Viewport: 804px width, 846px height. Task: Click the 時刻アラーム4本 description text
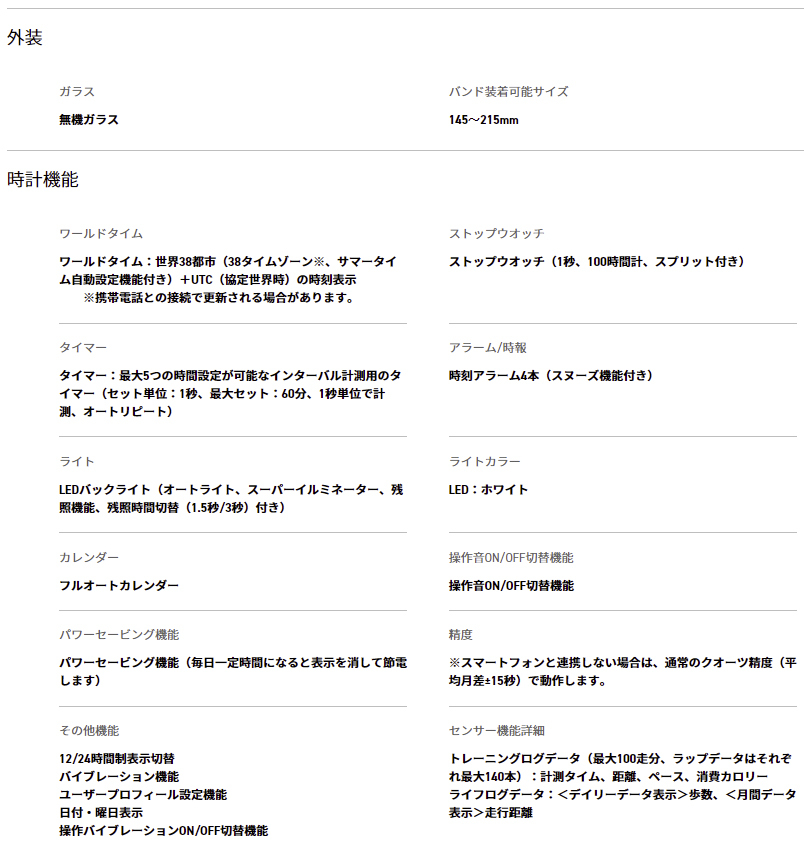tap(551, 375)
